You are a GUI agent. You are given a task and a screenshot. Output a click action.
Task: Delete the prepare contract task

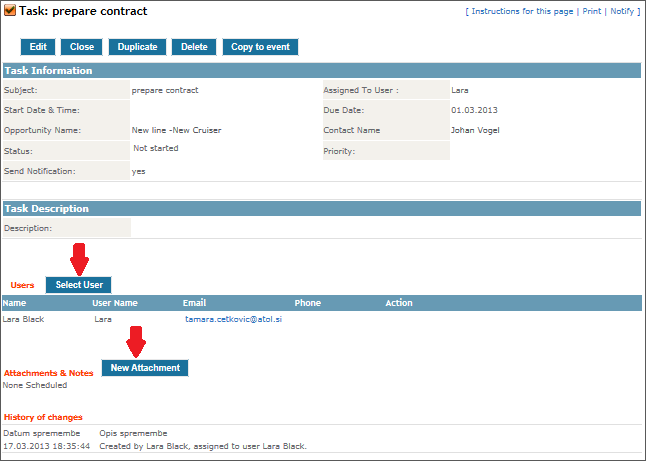click(x=194, y=47)
